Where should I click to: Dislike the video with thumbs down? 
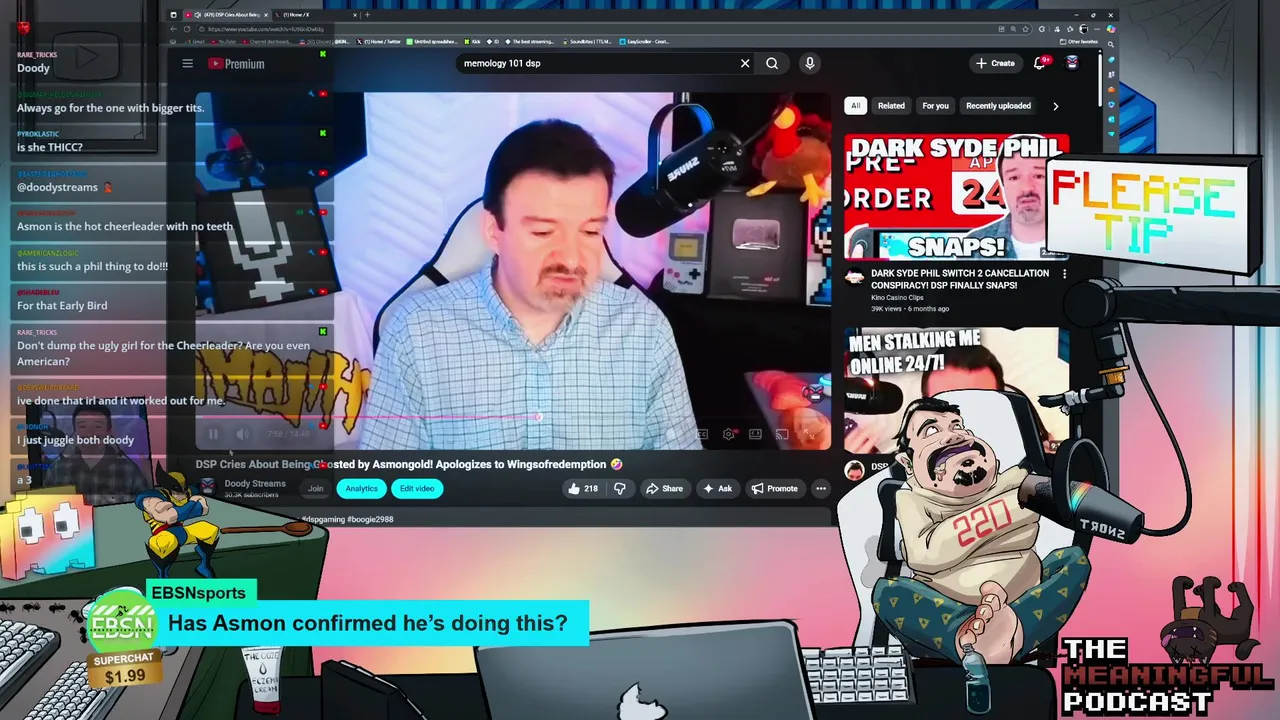point(620,488)
